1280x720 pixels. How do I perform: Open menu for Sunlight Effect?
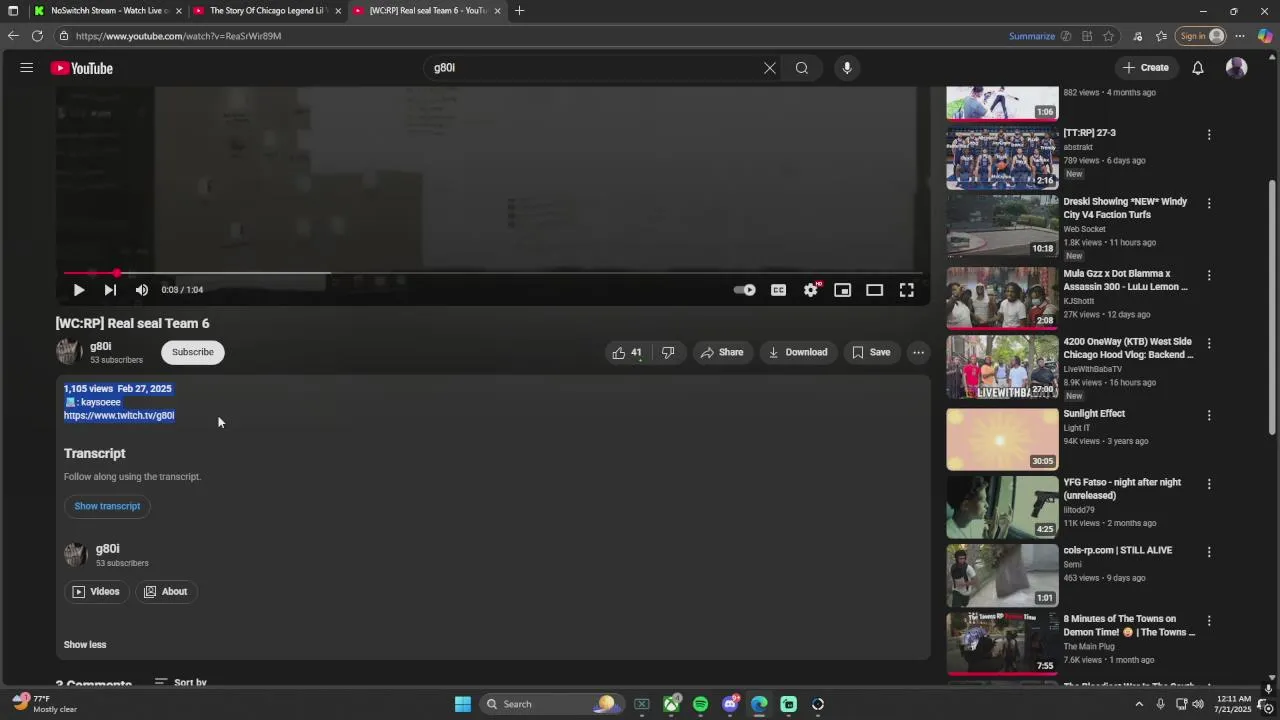point(1209,415)
